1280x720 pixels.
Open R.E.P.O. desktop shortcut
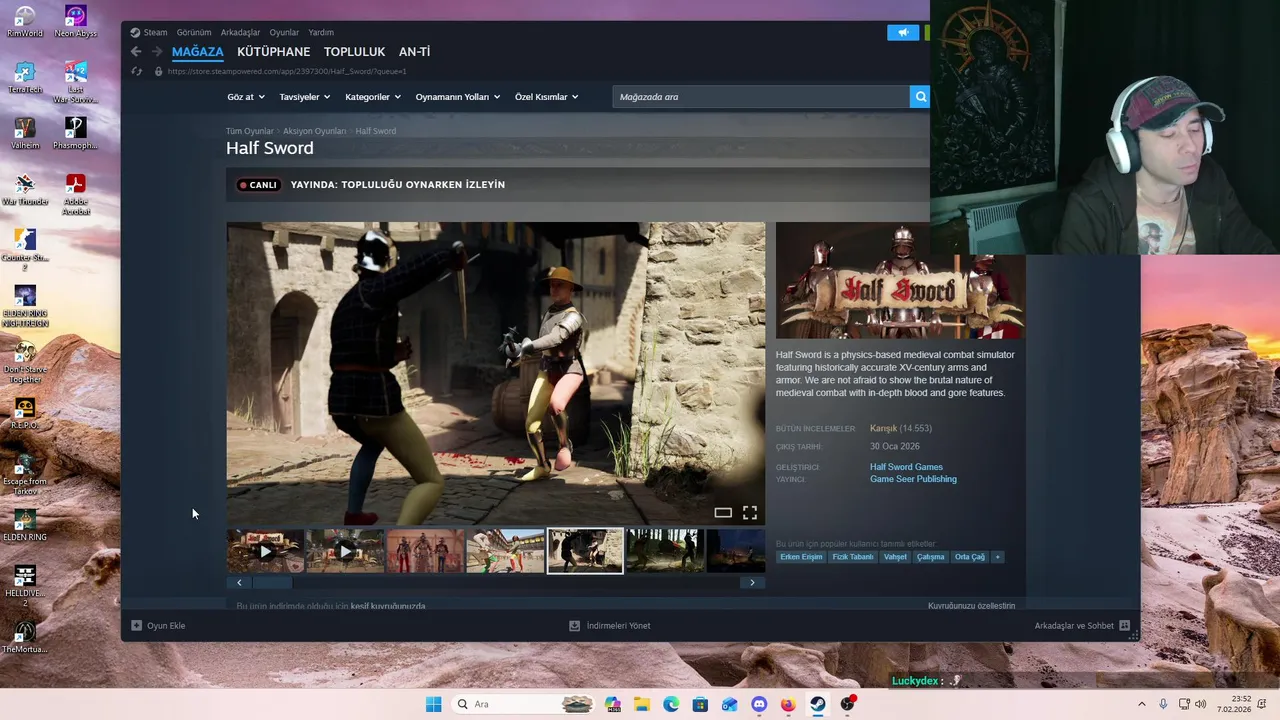(x=25, y=414)
